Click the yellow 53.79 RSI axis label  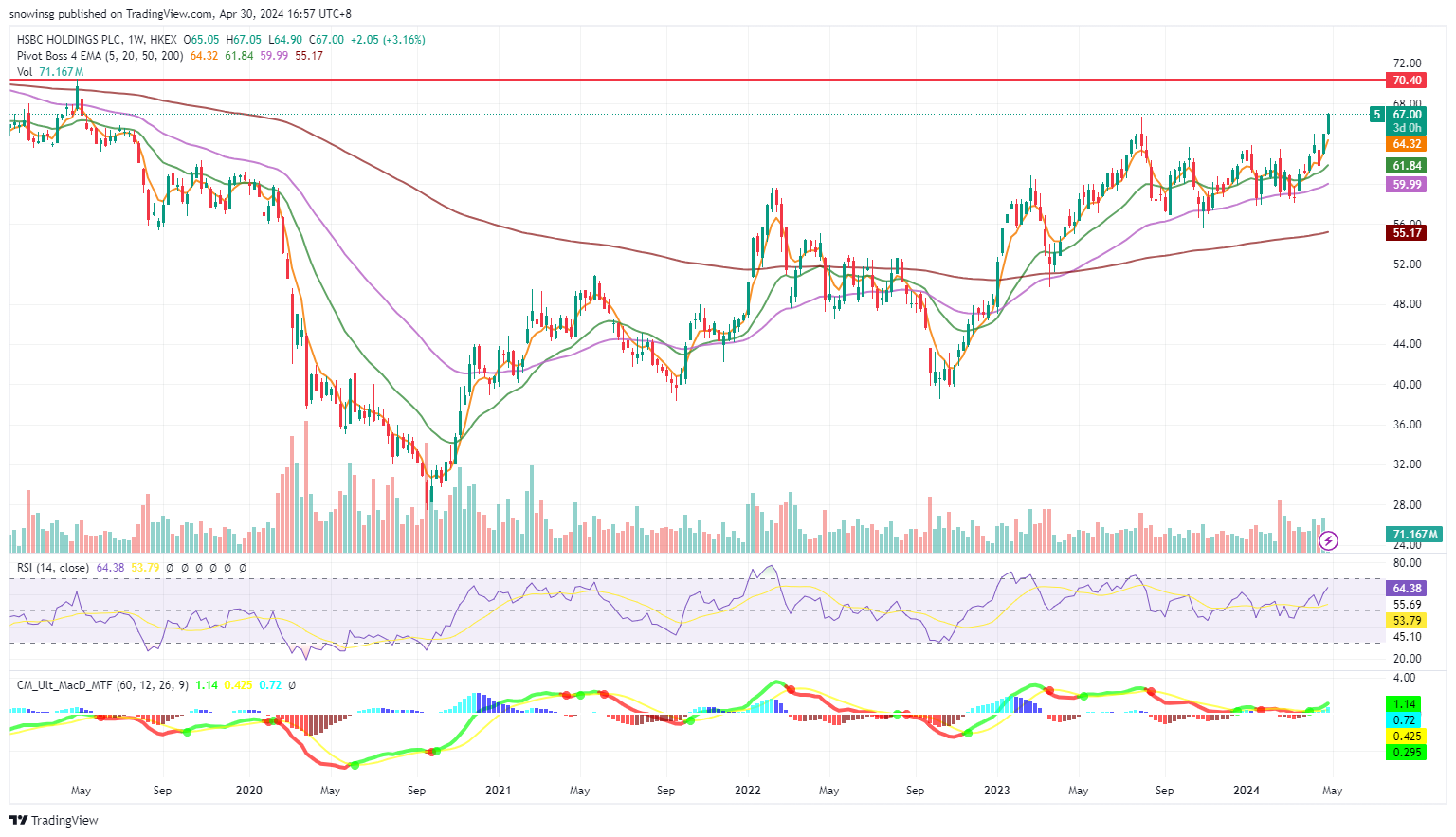point(1407,621)
